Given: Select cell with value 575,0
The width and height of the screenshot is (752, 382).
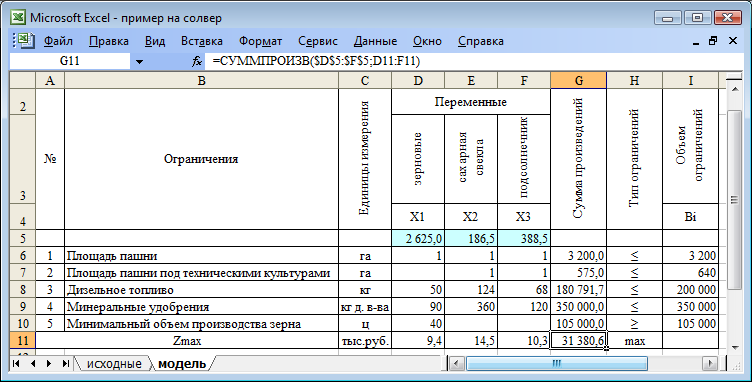Looking at the screenshot, I should [578, 273].
